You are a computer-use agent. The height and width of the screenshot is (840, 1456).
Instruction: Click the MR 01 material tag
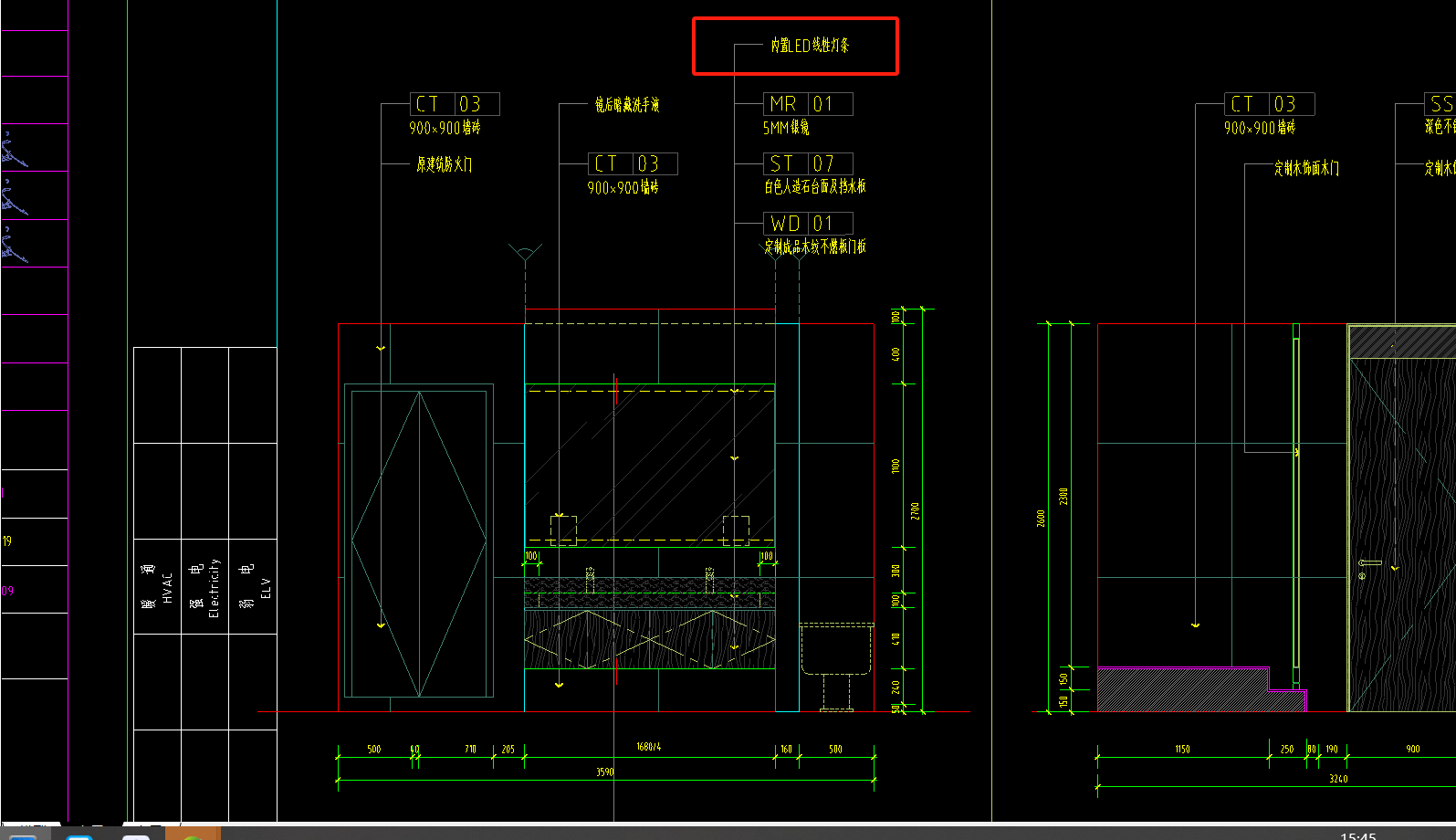click(808, 104)
